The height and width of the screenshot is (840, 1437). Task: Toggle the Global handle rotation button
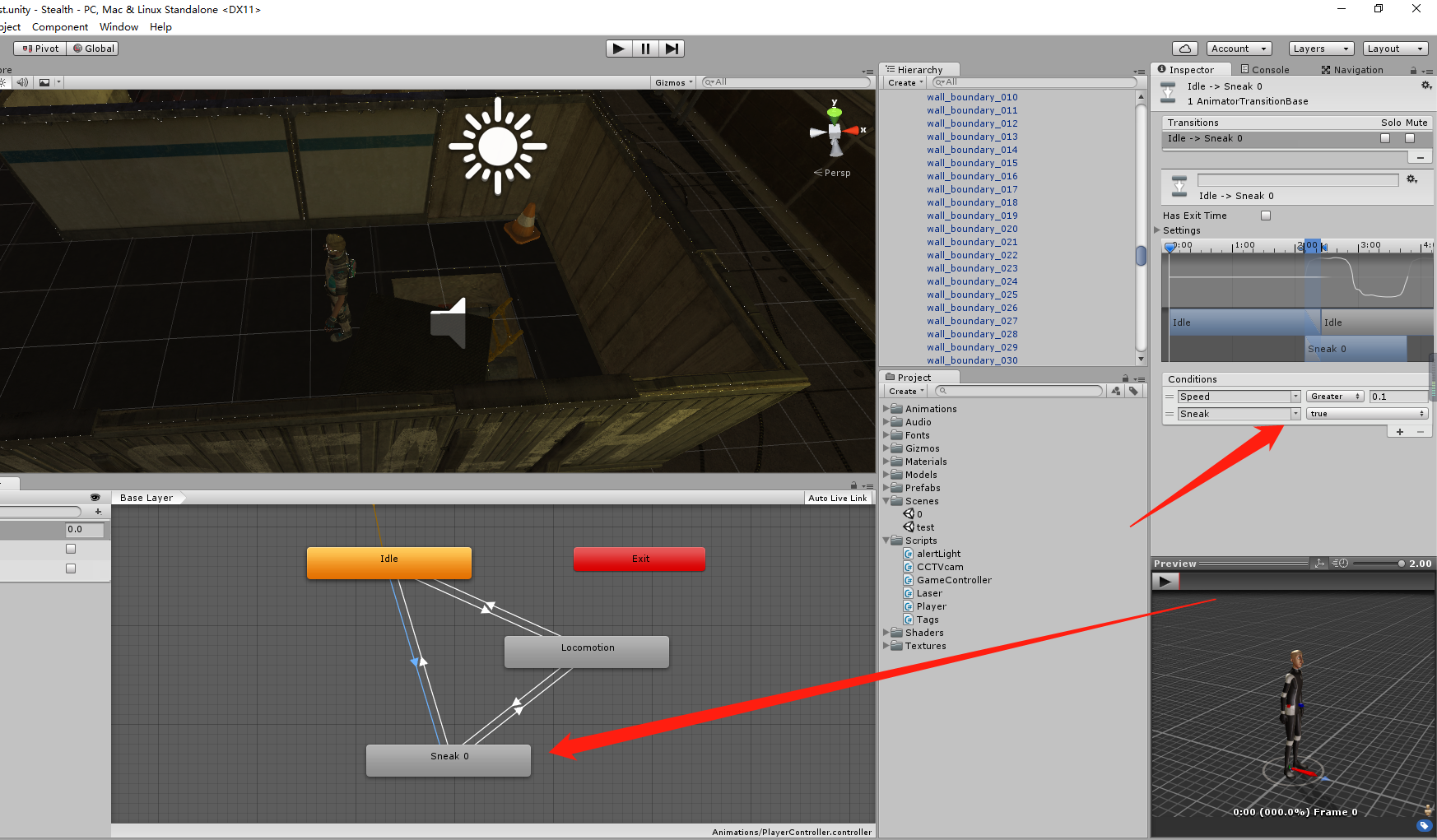[x=93, y=49]
